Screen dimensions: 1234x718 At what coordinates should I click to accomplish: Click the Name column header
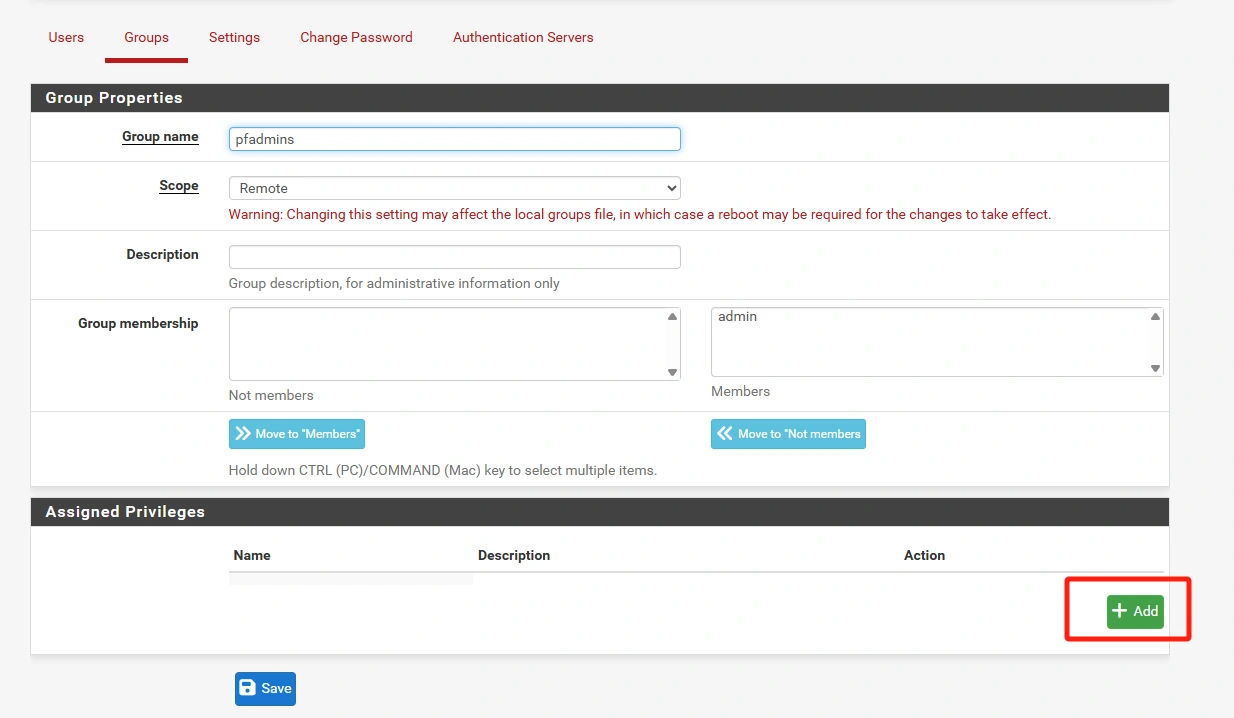coord(252,555)
